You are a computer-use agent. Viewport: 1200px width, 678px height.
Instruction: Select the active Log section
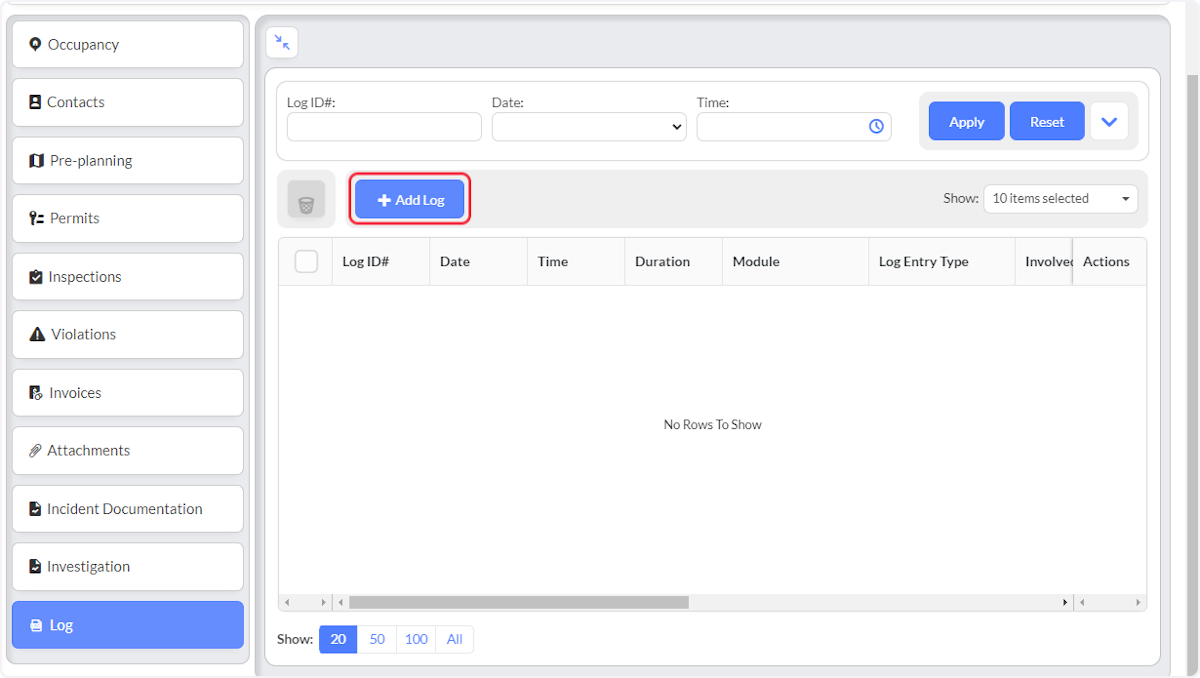(128, 625)
